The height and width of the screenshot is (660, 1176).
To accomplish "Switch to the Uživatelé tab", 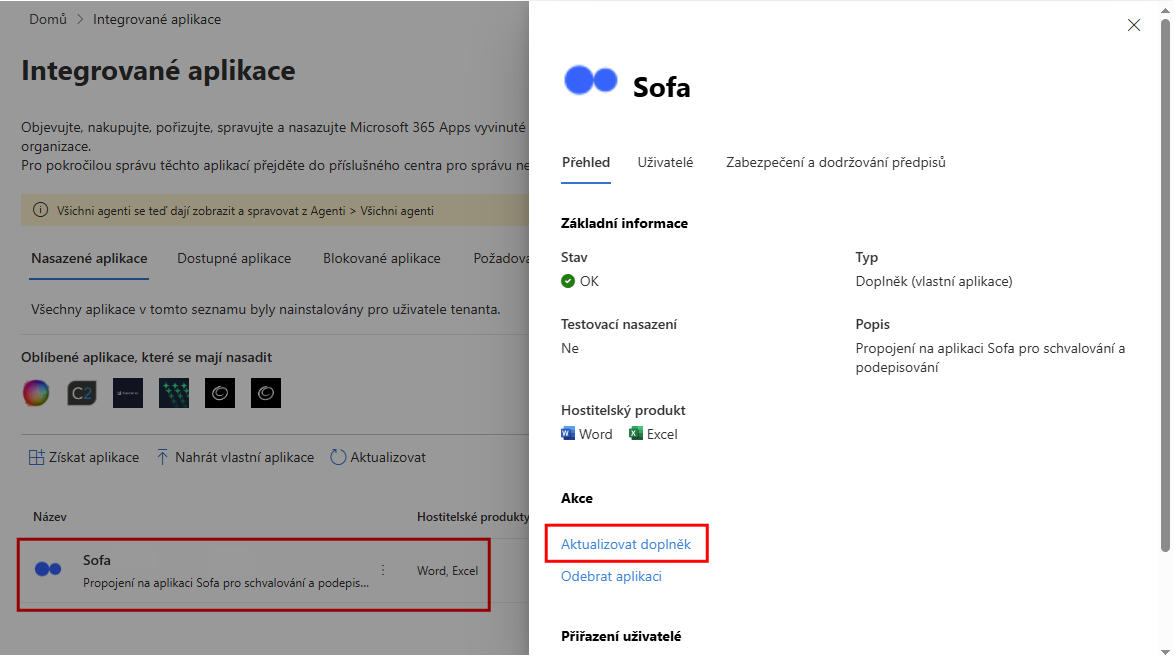I will tap(665, 162).
